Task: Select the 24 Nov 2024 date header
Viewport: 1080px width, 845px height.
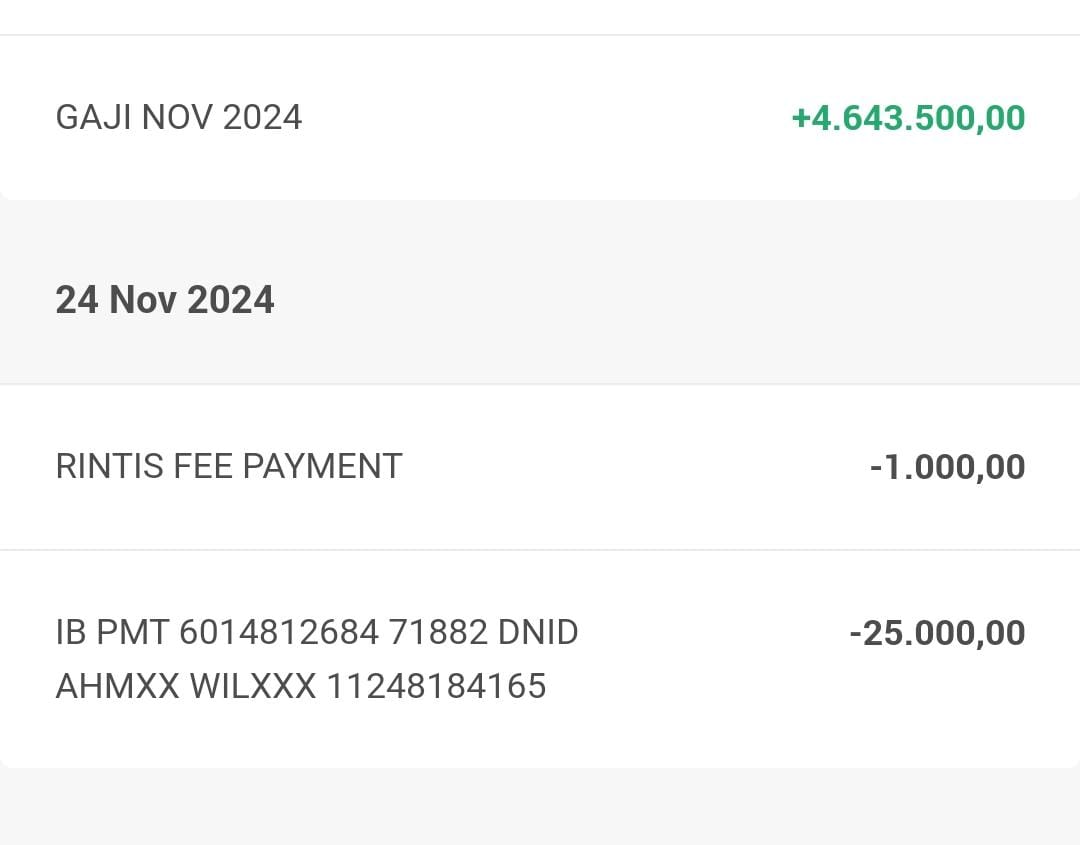Action: click(165, 300)
